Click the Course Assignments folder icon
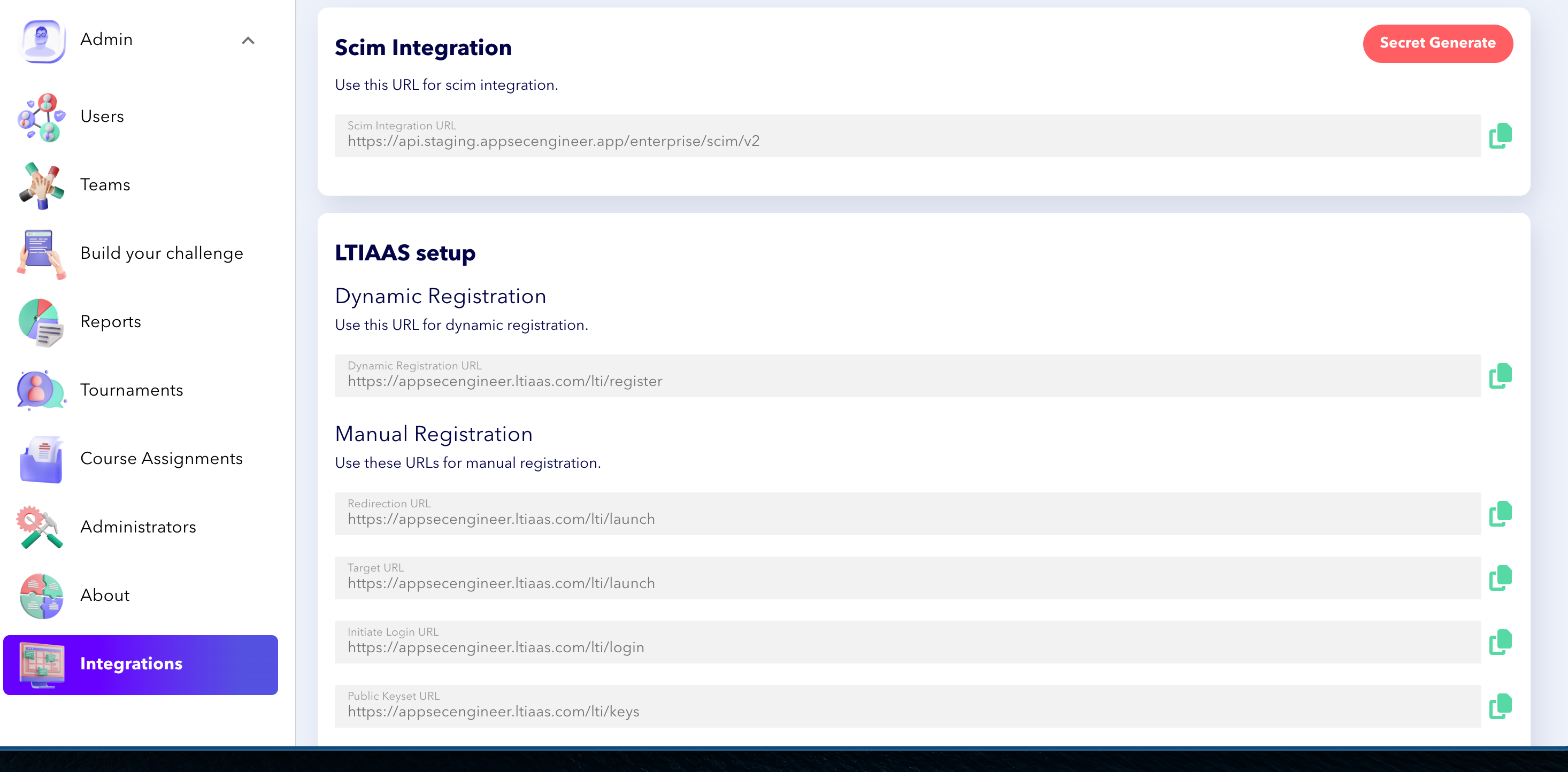Image resolution: width=1568 pixels, height=772 pixels. pos(41,460)
